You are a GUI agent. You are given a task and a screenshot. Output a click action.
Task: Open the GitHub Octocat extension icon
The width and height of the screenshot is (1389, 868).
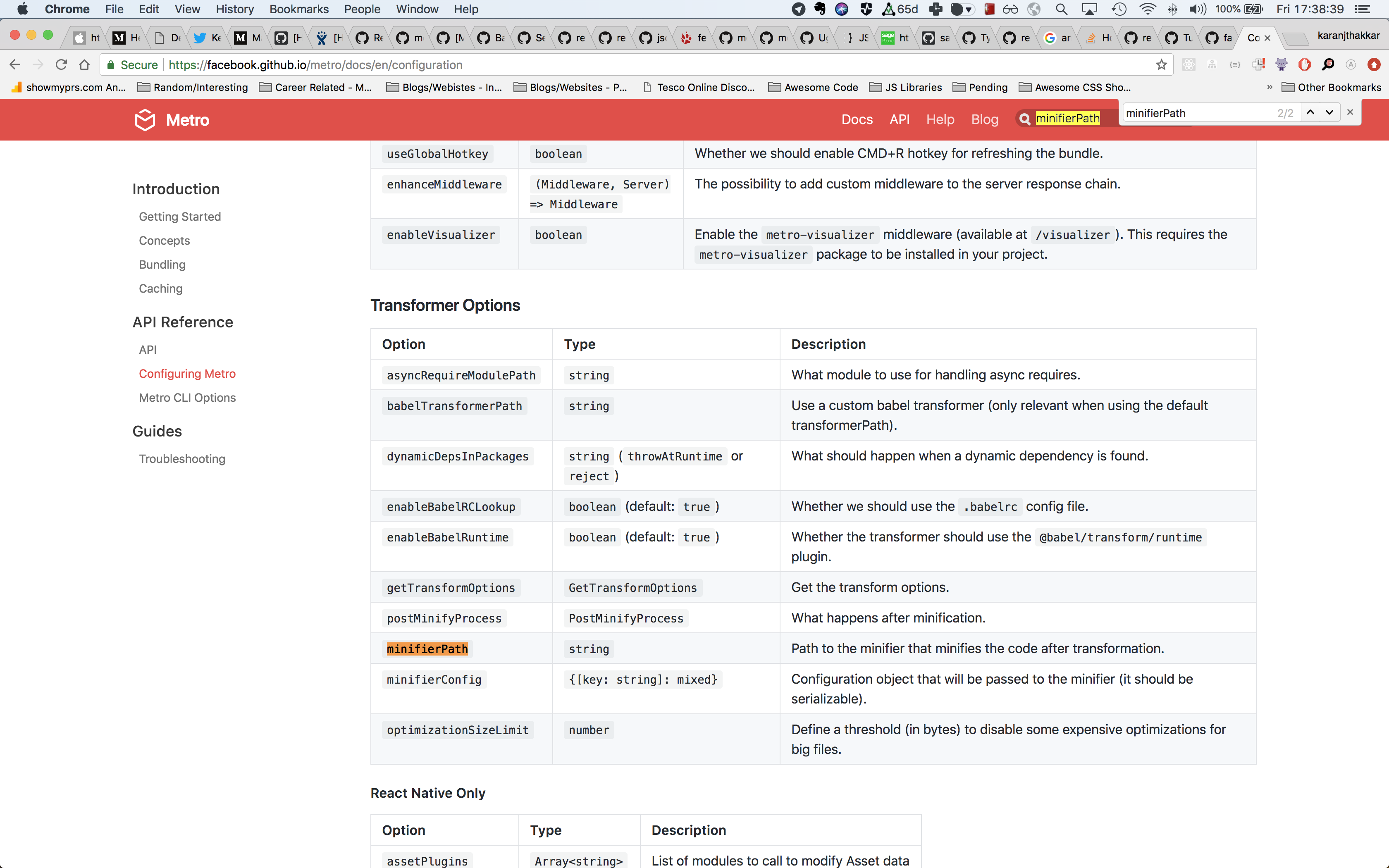pos(1282,64)
